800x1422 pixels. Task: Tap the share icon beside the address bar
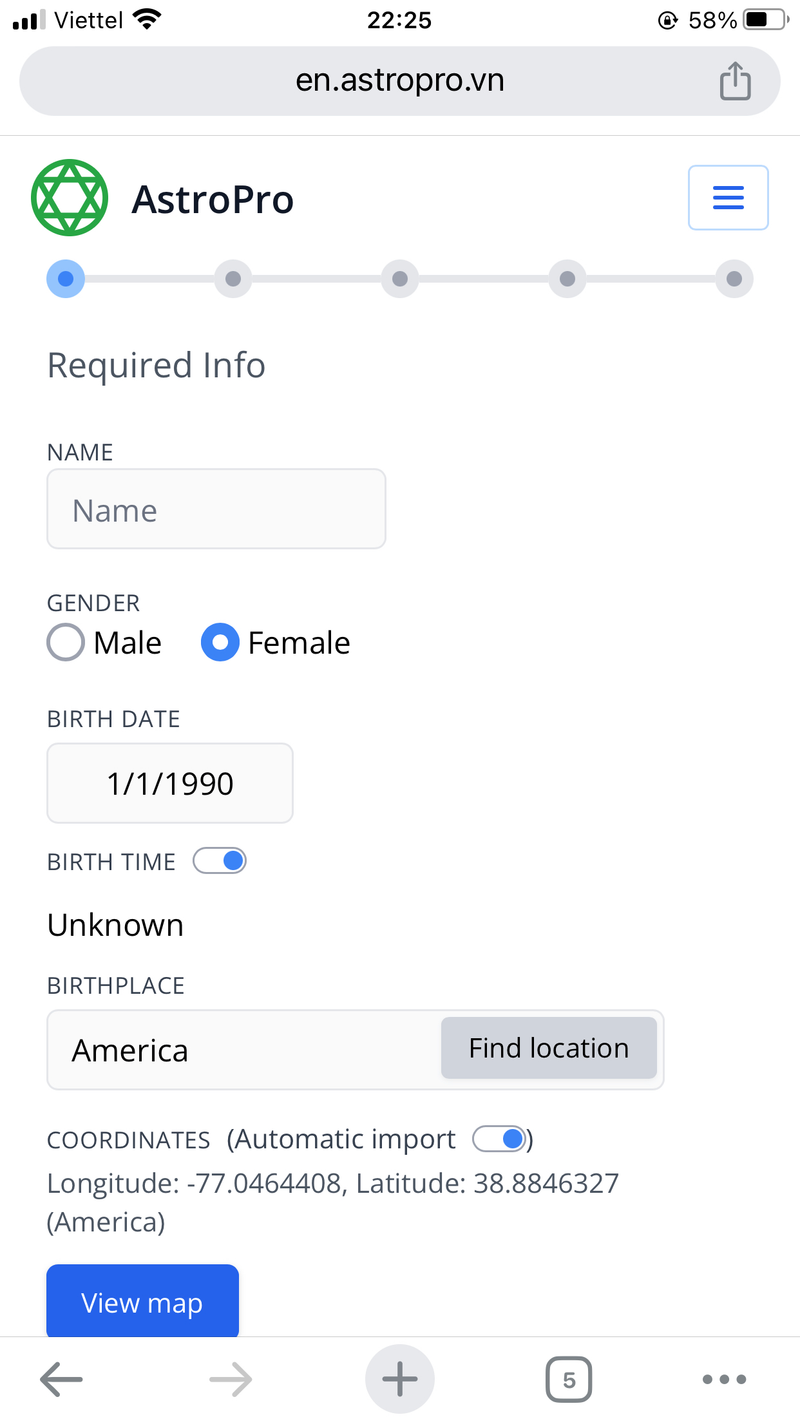click(736, 80)
